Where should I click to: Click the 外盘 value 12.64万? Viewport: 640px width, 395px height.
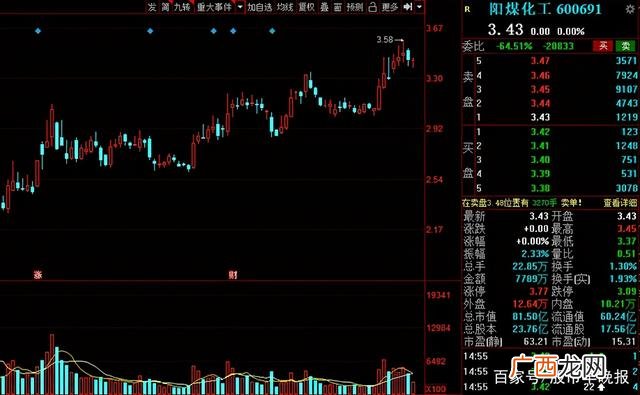point(530,304)
